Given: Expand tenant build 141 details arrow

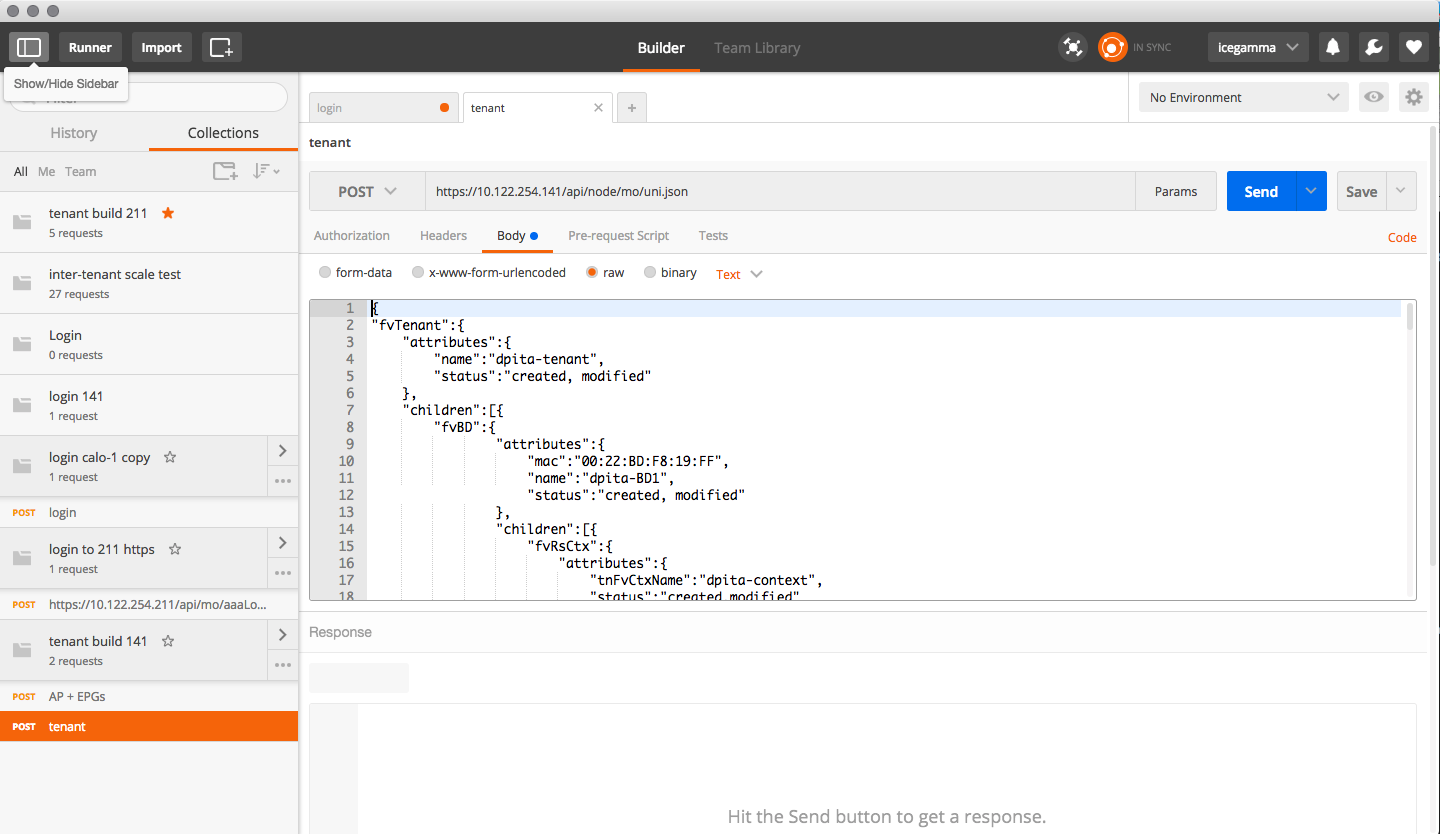Looking at the screenshot, I should tap(283, 635).
